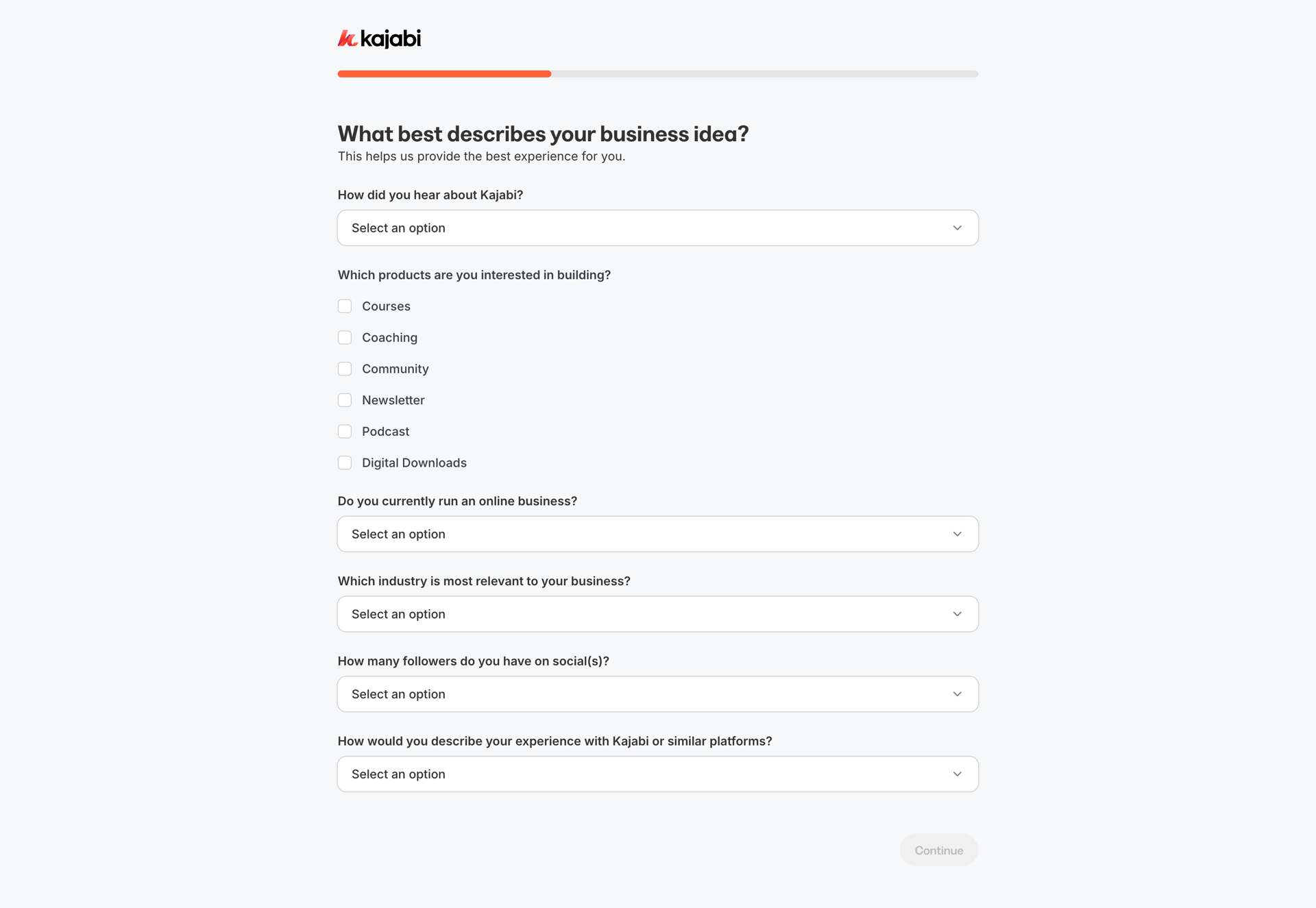This screenshot has height=908, width=1316.
Task: Click the 'Digital Downloads' label text
Action: pyautogui.click(x=414, y=463)
